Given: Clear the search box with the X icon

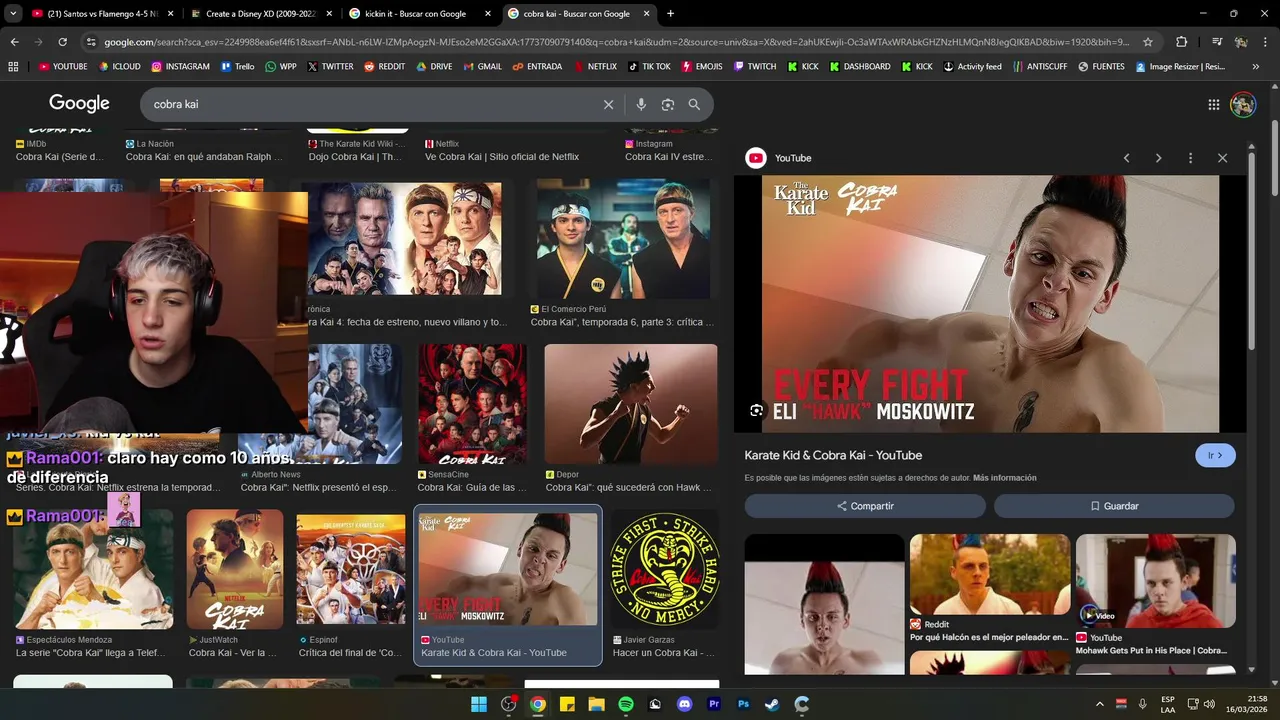Looking at the screenshot, I should (x=608, y=104).
